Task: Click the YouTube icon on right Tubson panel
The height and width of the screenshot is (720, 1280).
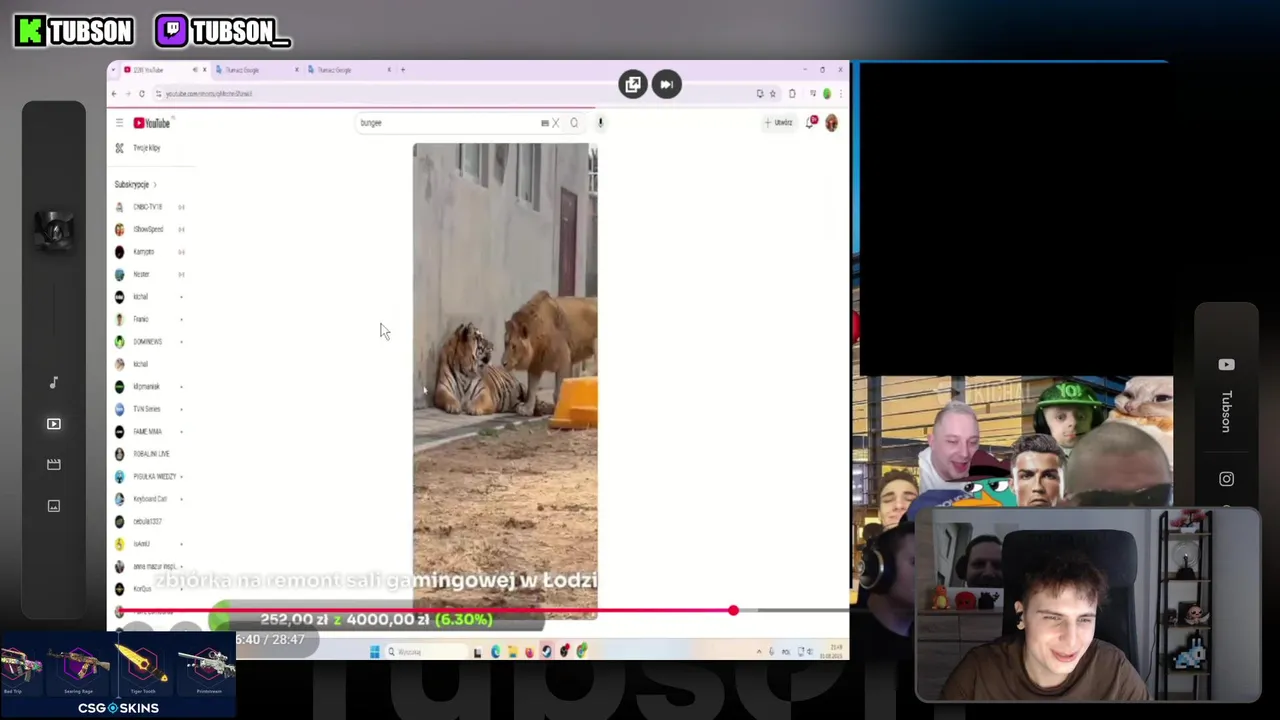Action: pyautogui.click(x=1226, y=365)
